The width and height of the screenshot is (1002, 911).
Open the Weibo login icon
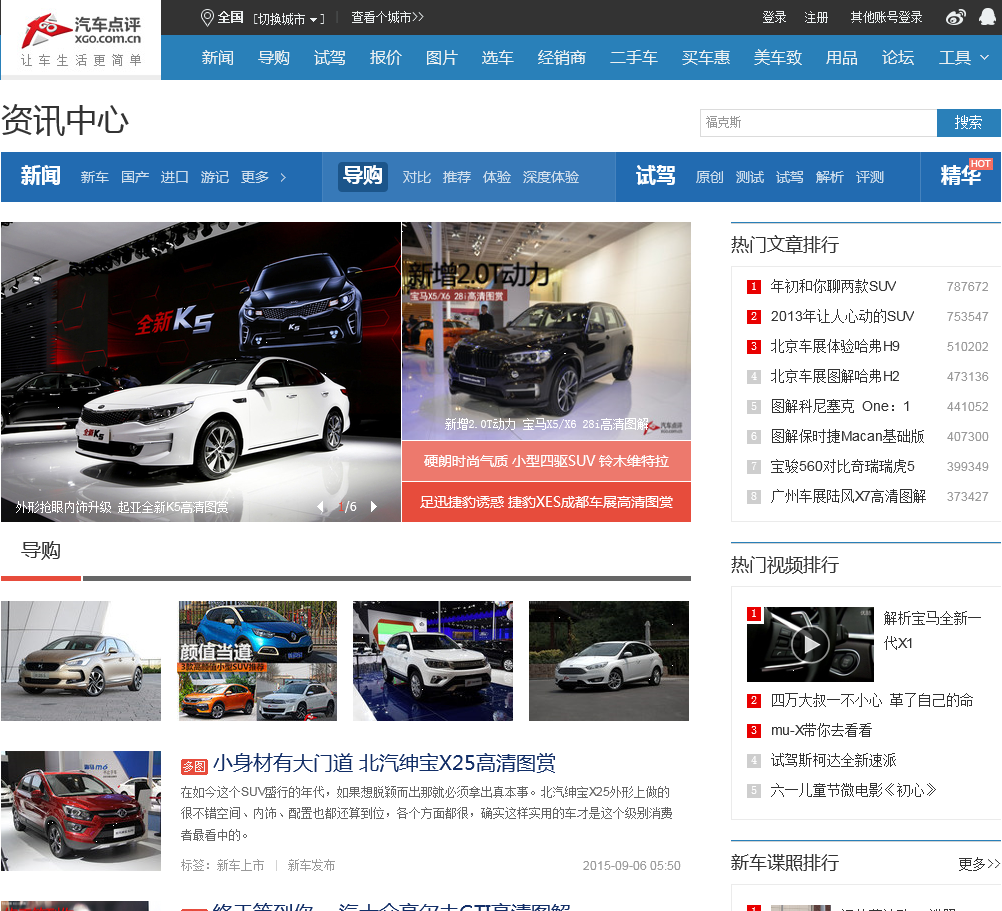955,17
